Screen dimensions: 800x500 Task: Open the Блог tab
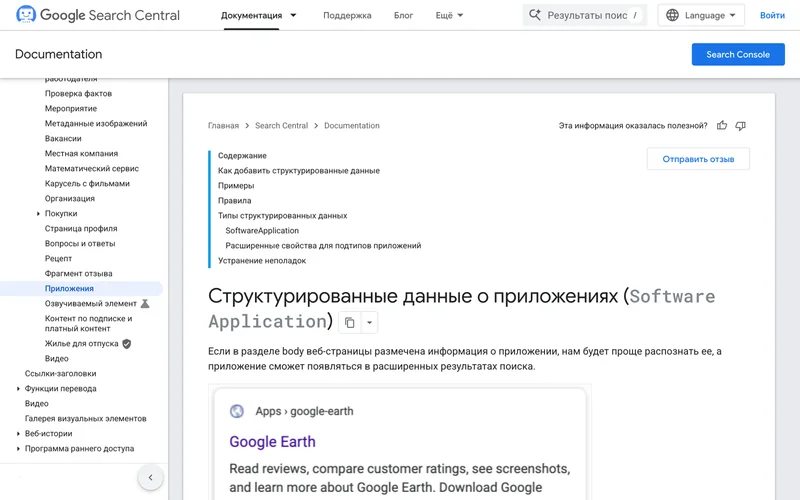click(x=403, y=15)
